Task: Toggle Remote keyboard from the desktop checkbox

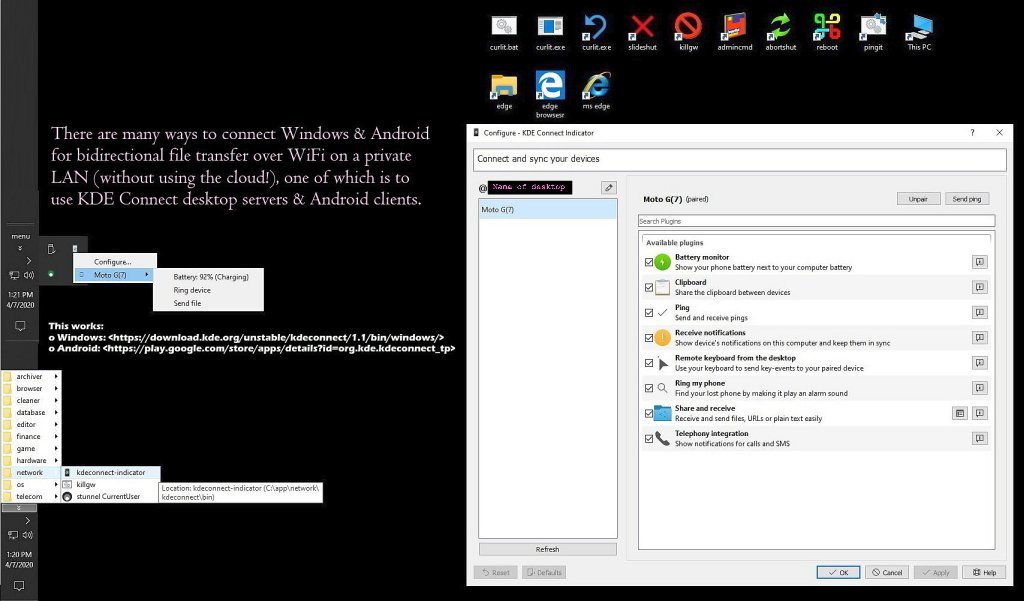Action: (x=648, y=363)
